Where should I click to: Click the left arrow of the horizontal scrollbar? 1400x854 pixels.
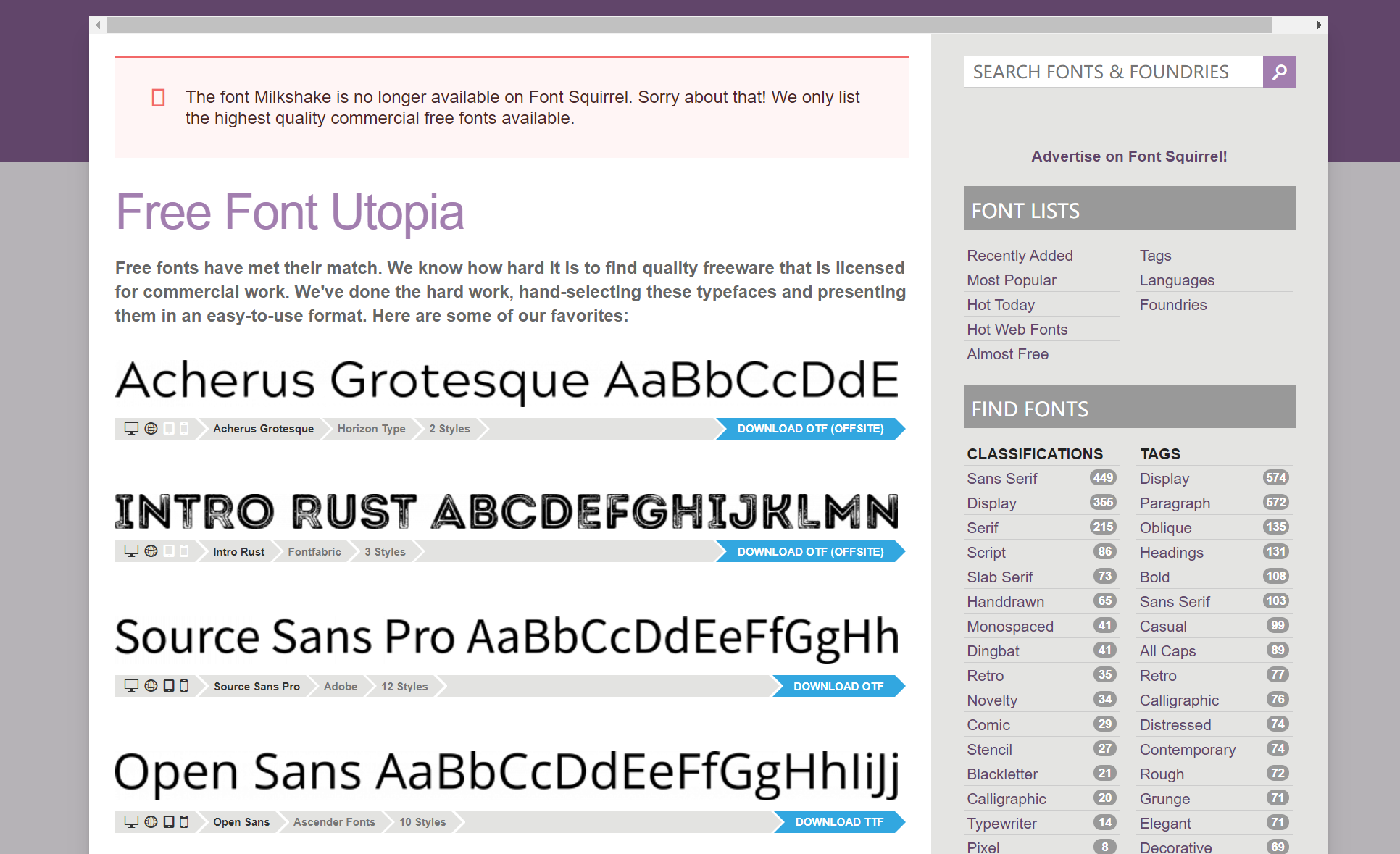[x=98, y=25]
